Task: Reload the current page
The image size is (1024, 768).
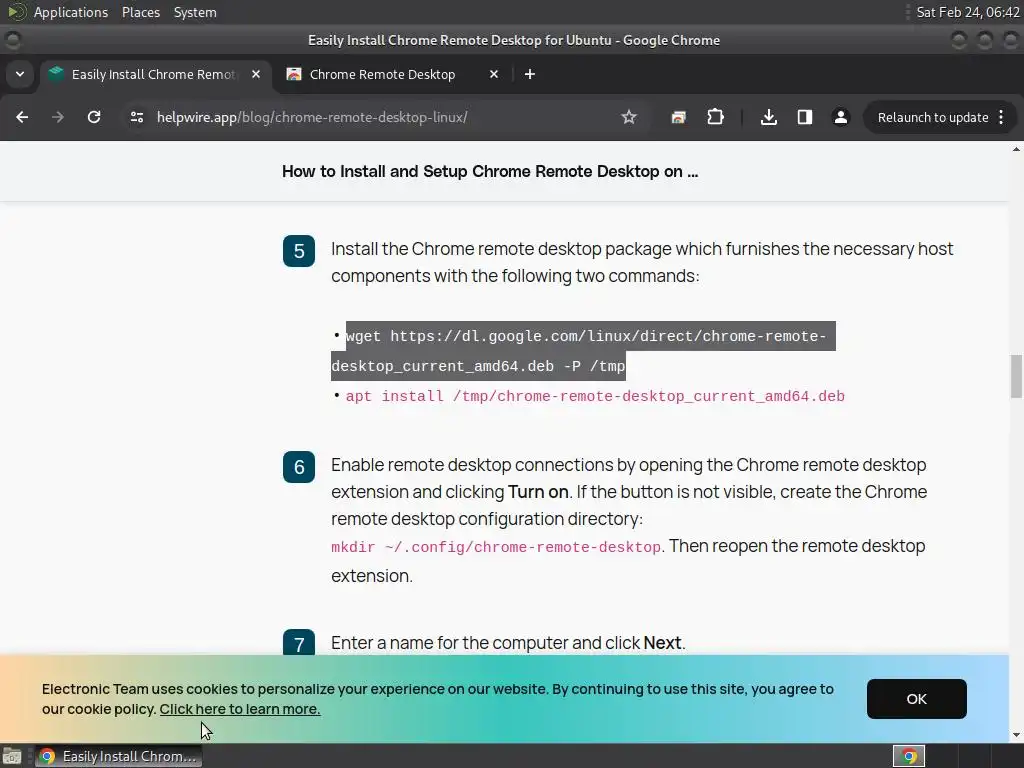Action: pos(94,117)
